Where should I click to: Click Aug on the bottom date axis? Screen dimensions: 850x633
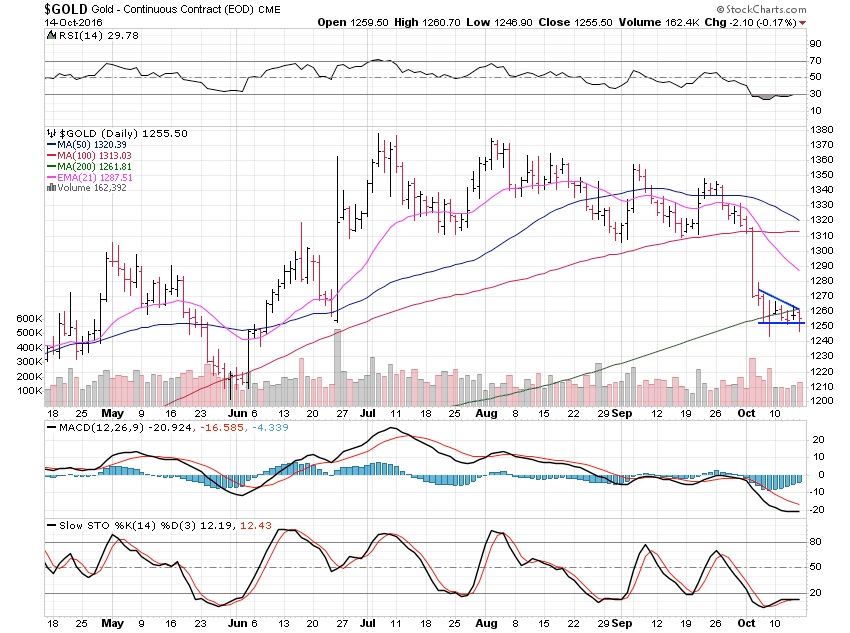[x=489, y=621]
